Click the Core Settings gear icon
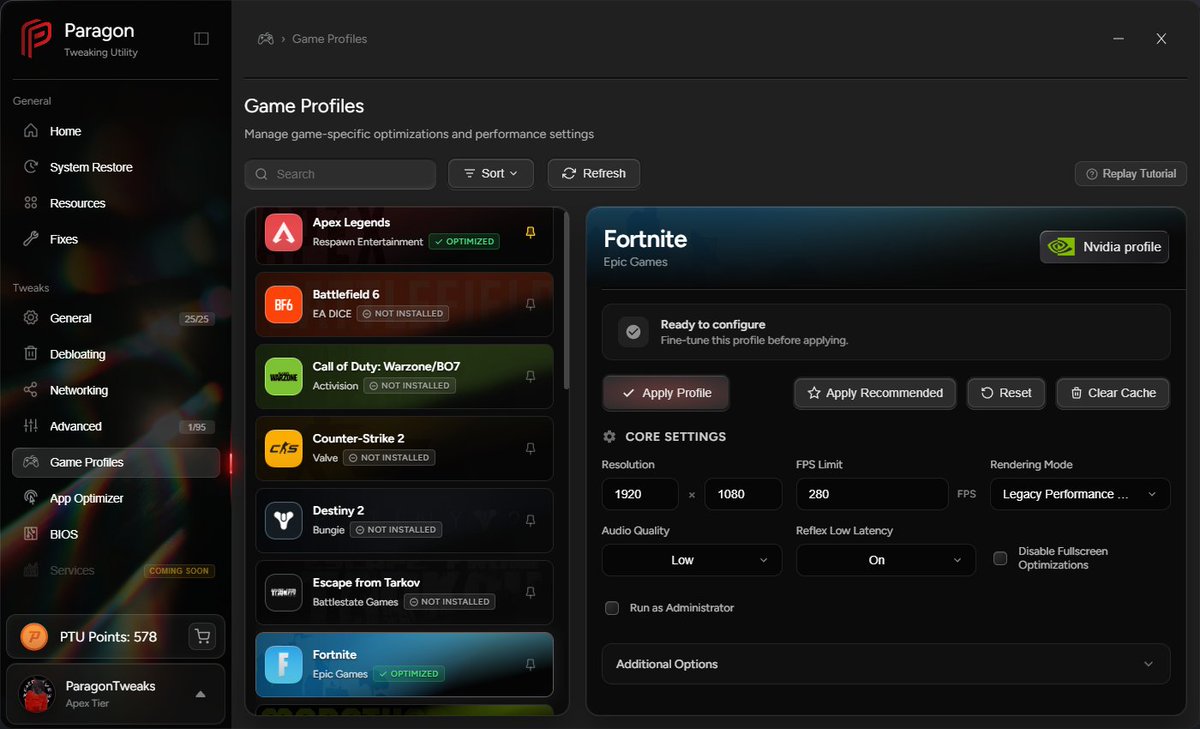This screenshot has width=1200, height=729. [610, 437]
